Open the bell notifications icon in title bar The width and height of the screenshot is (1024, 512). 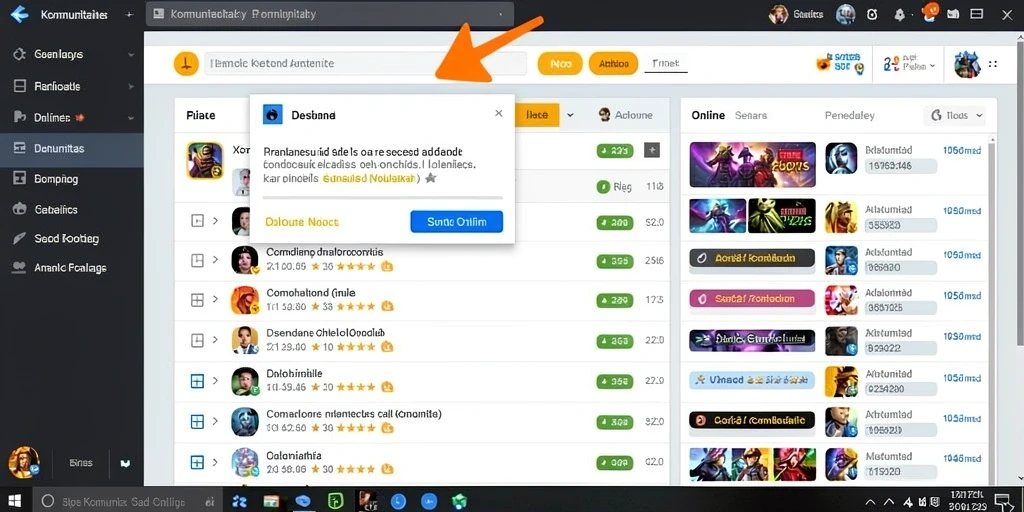click(x=900, y=14)
